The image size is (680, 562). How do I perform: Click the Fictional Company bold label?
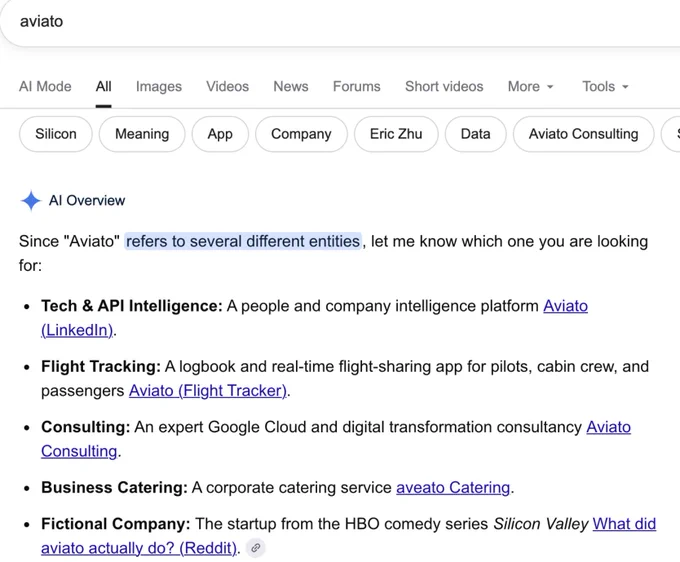[x=116, y=524]
